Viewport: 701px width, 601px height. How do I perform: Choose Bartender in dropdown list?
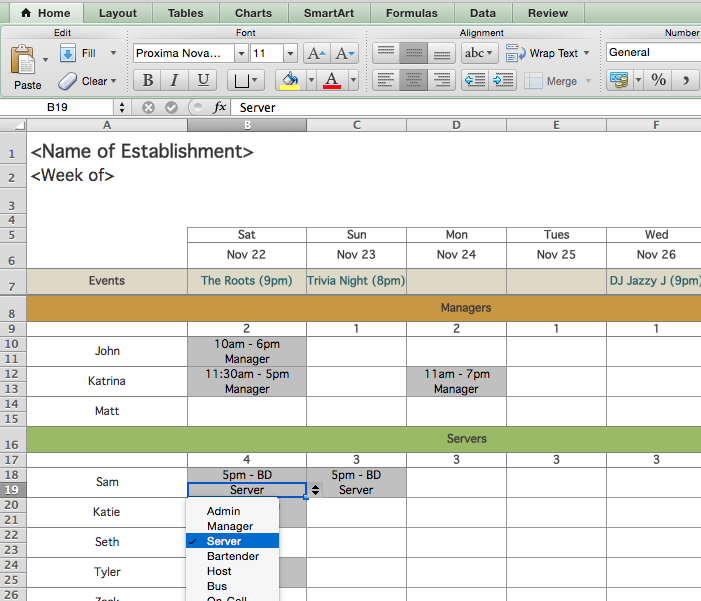[232, 556]
